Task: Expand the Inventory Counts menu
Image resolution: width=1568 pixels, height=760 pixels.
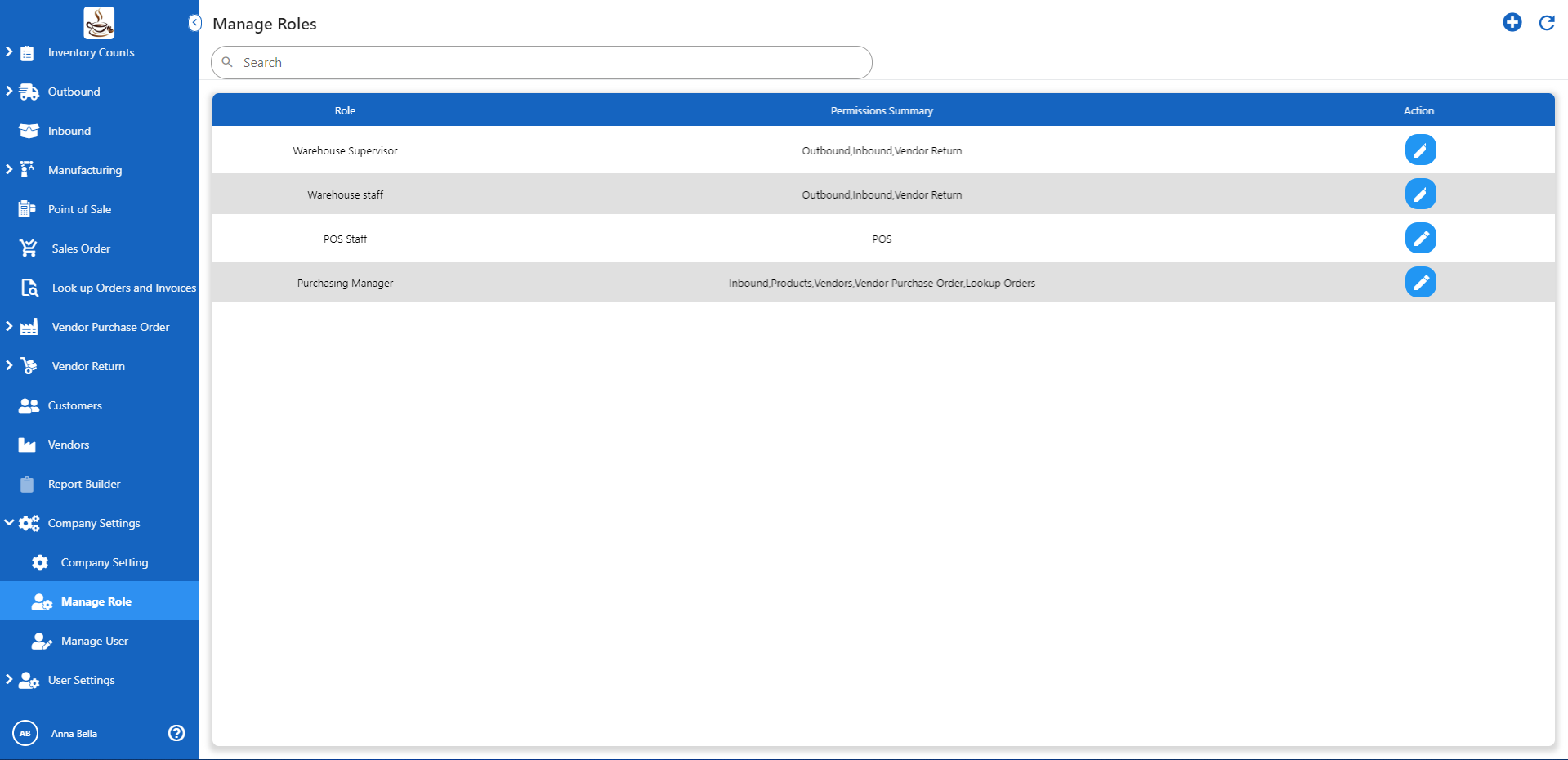Action: (9, 52)
